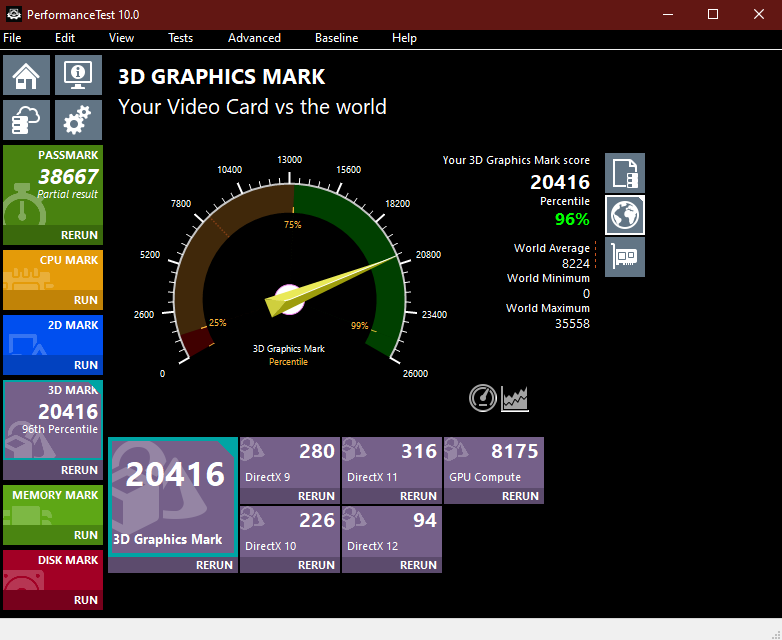Open the Help menu
Viewport: 782px width, 640px height.
click(x=404, y=38)
